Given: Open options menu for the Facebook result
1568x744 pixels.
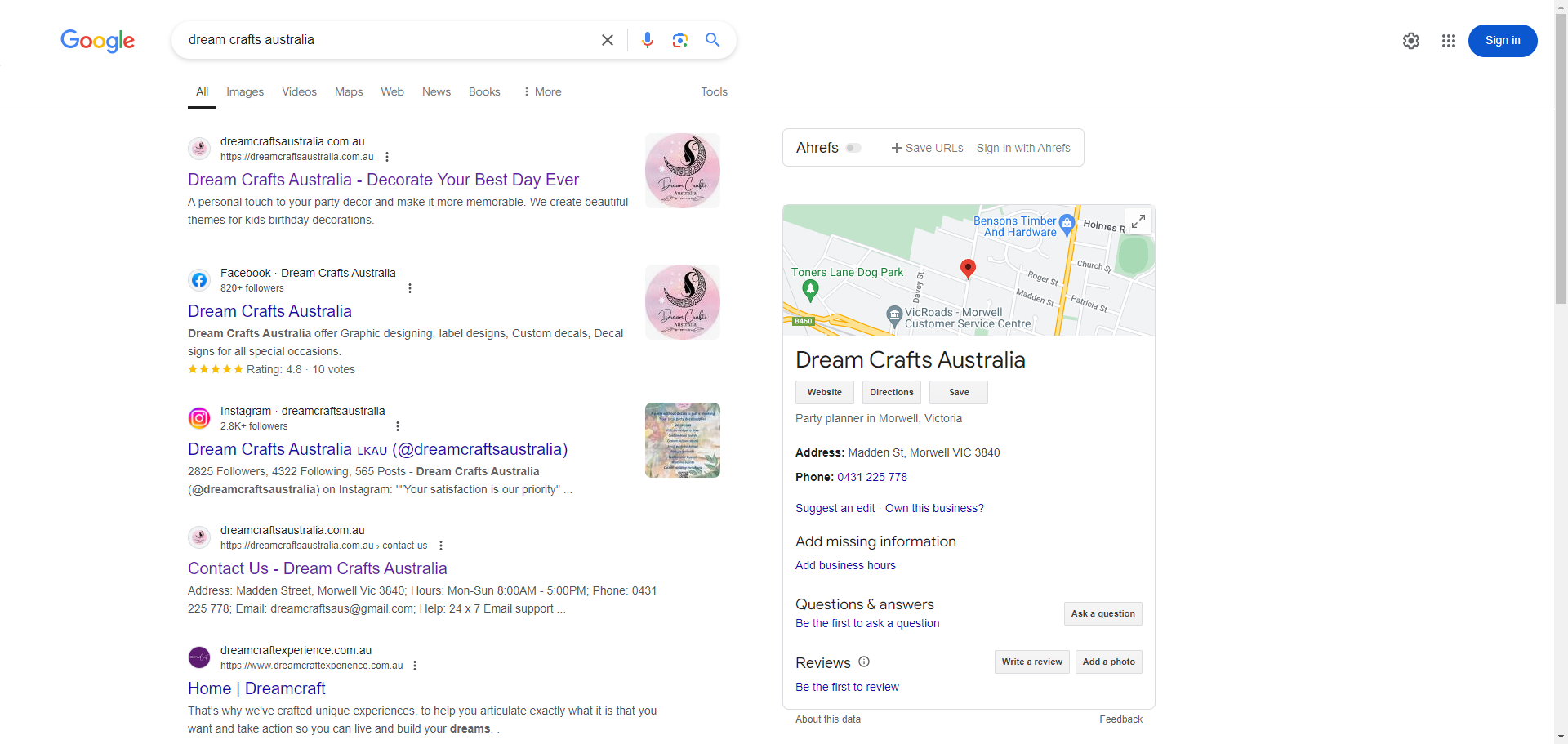Looking at the screenshot, I should click(x=410, y=288).
